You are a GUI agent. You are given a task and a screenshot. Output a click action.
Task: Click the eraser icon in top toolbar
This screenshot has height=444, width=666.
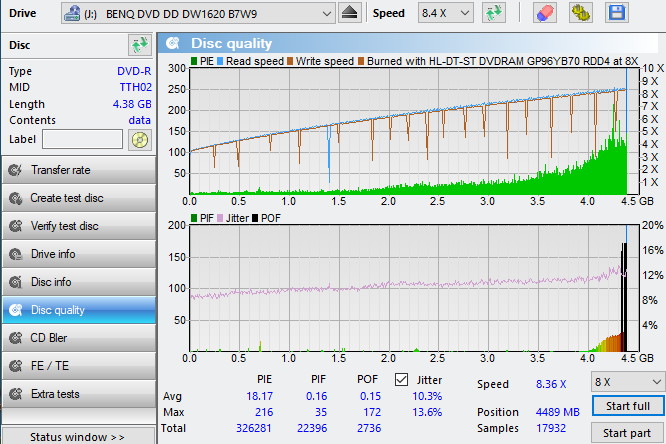click(x=545, y=13)
